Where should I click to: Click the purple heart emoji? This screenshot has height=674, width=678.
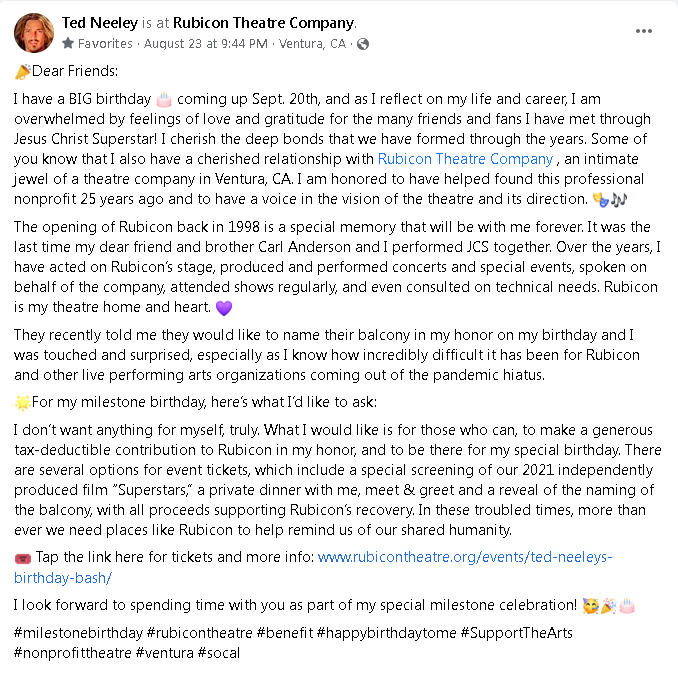[224, 309]
